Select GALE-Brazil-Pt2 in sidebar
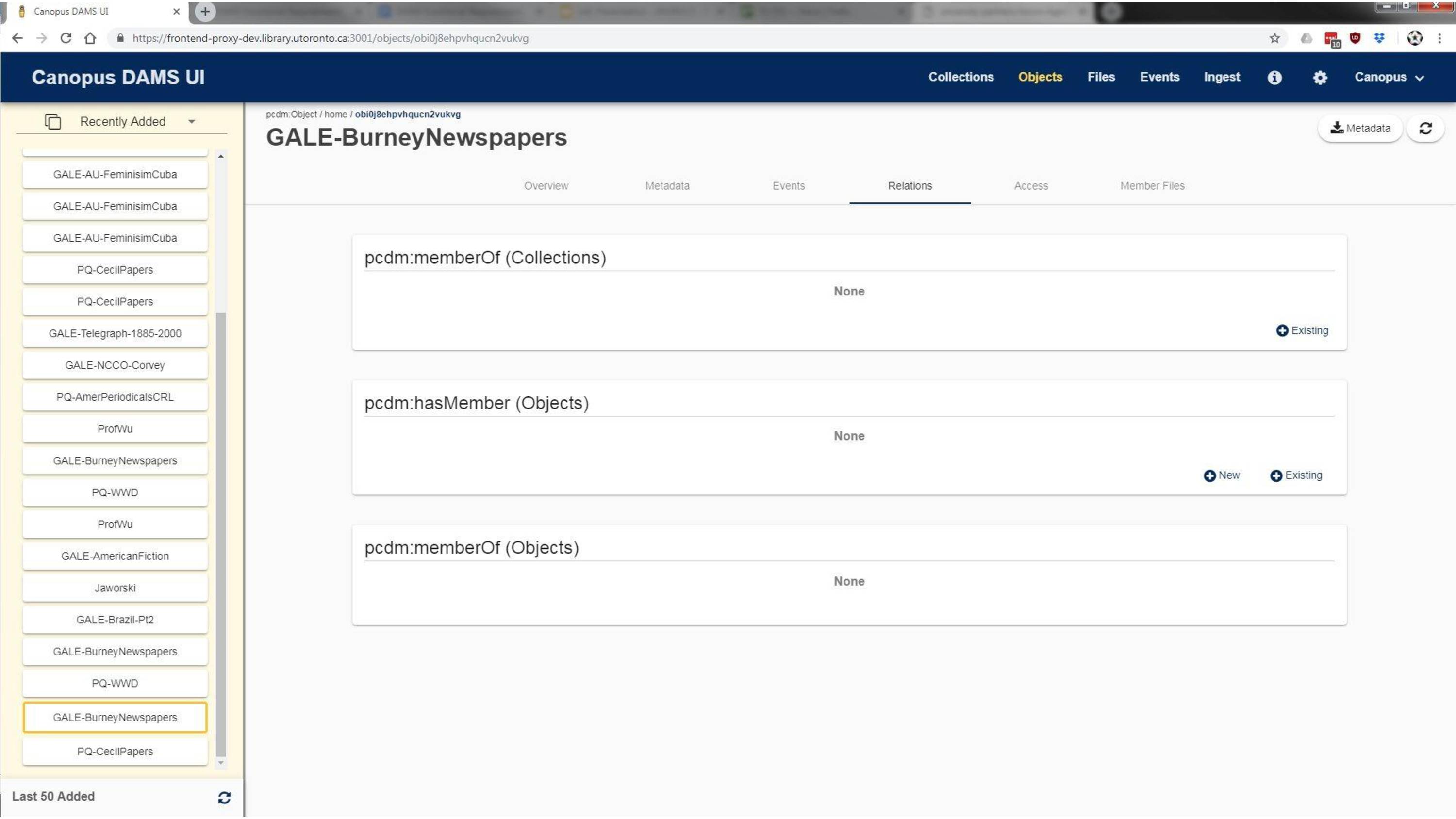Screen dimensions: 1456x819 pos(115,620)
